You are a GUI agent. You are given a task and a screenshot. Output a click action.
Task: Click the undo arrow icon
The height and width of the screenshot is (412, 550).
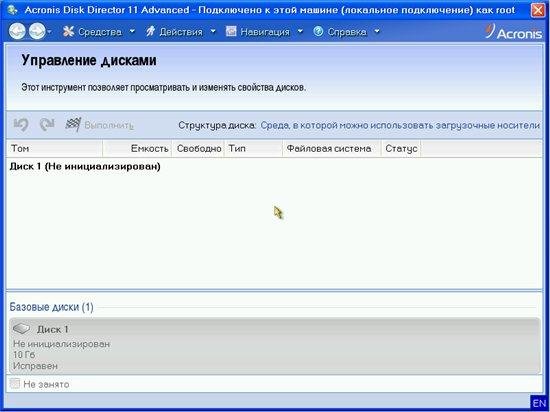[21, 124]
